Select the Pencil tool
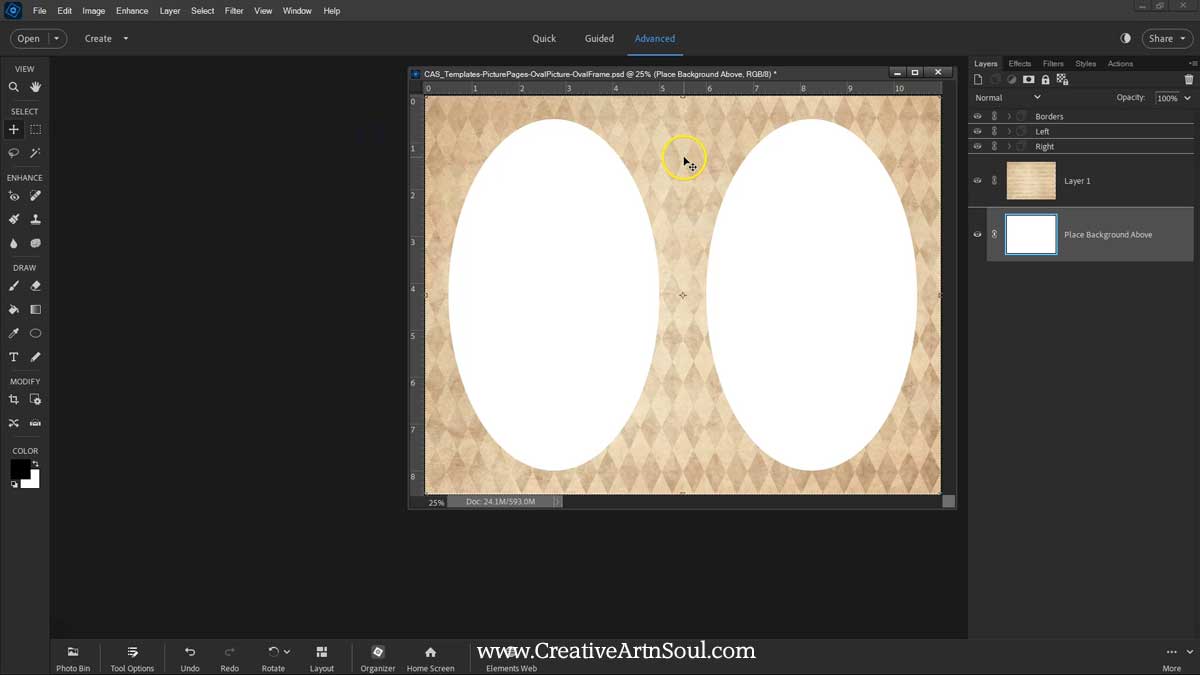 (36, 357)
